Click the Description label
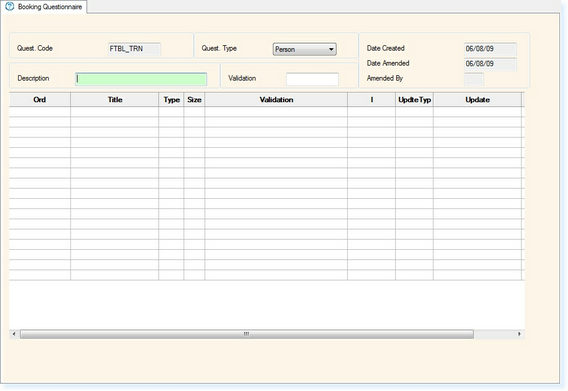568x391 pixels. tap(33, 78)
